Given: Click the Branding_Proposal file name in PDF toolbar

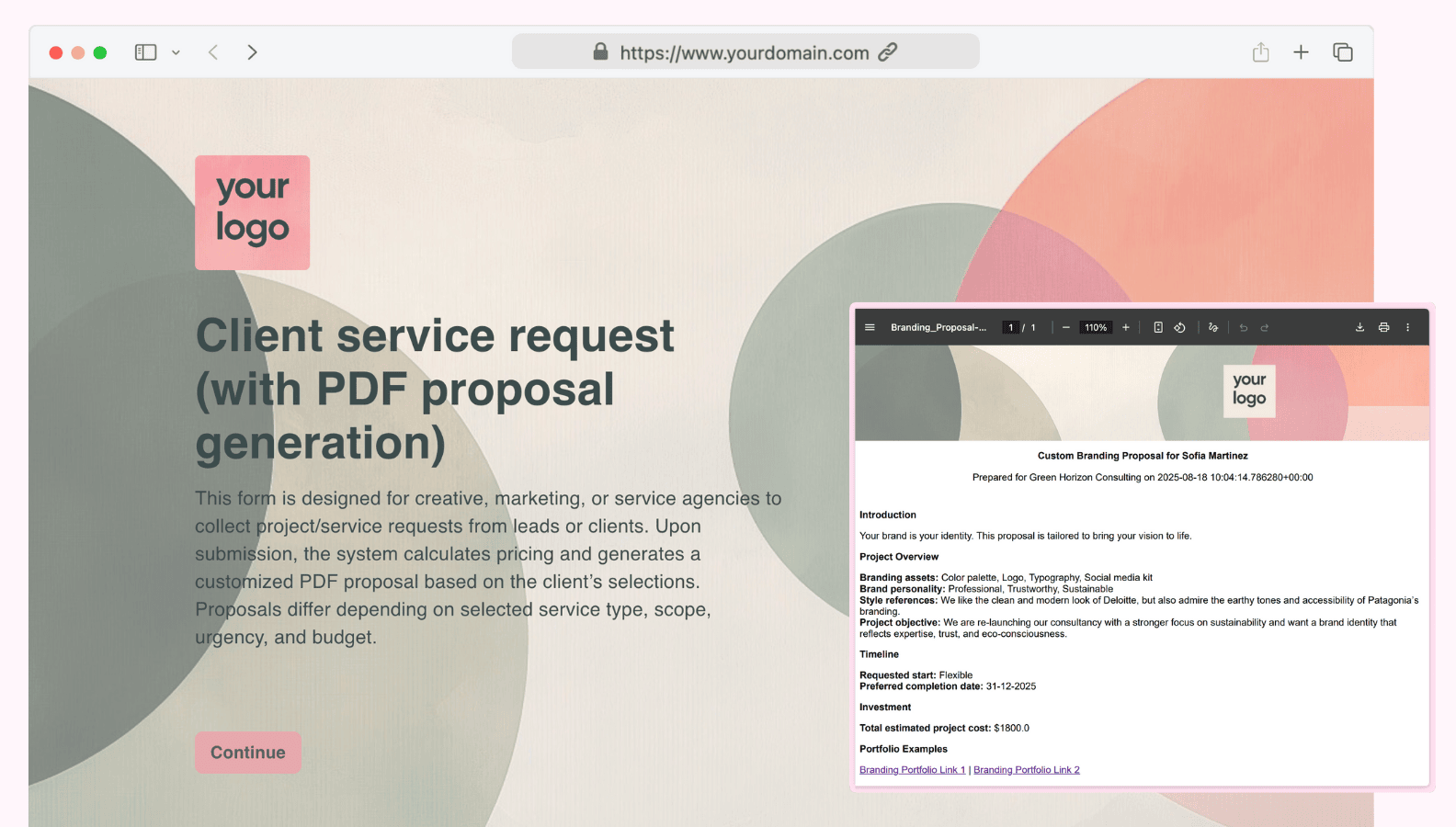Looking at the screenshot, I should pos(938,327).
